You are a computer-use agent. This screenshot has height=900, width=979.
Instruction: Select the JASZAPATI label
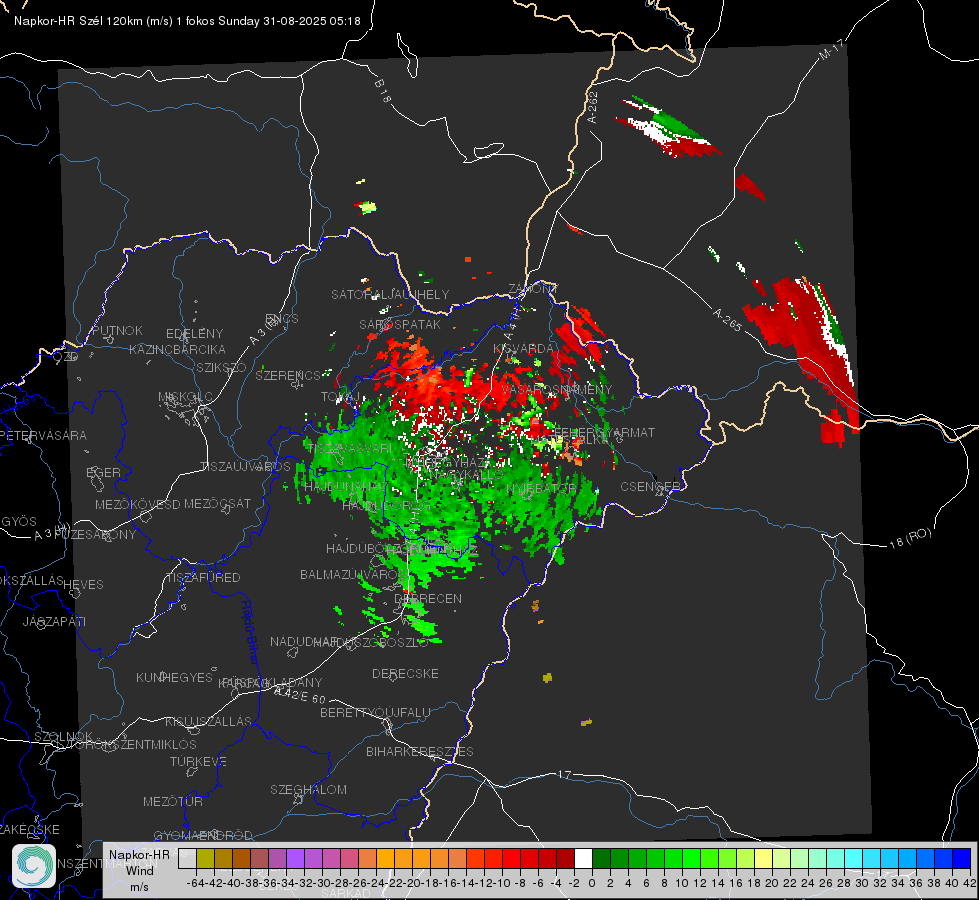[54, 621]
